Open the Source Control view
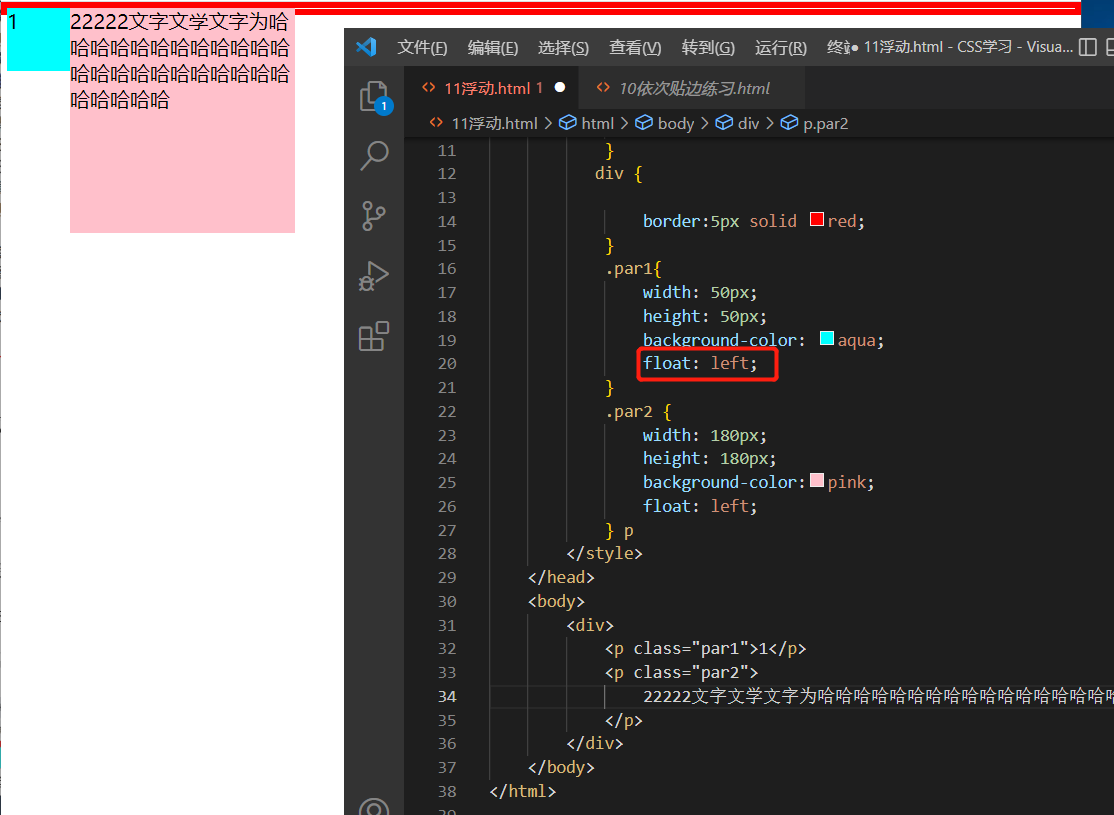The height and width of the screenshot is (815, 1114). tap(374, 216)
